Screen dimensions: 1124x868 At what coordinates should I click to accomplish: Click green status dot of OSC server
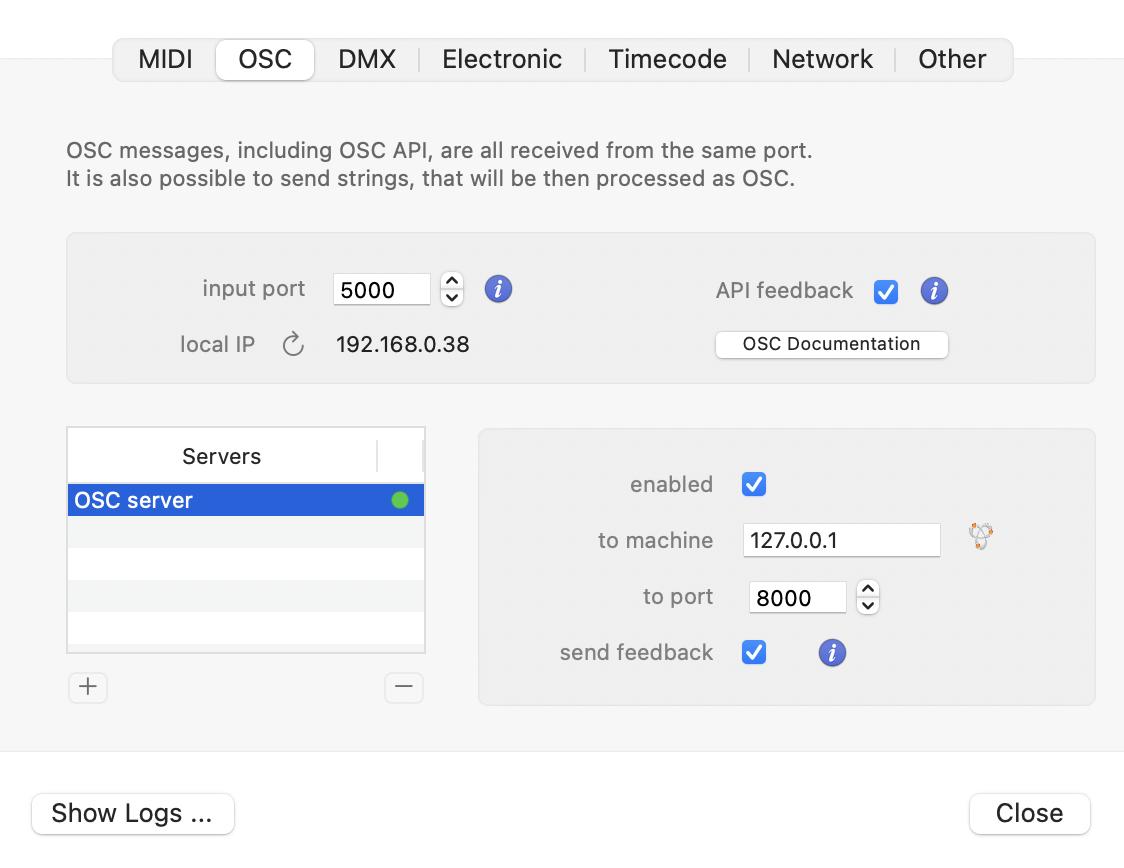click(400, 500)
